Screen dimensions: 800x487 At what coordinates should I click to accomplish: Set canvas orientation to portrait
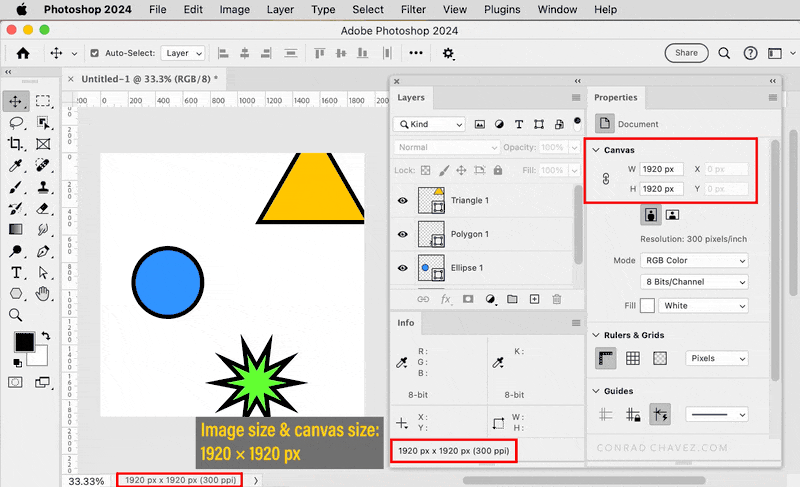[x=651, y=215]
